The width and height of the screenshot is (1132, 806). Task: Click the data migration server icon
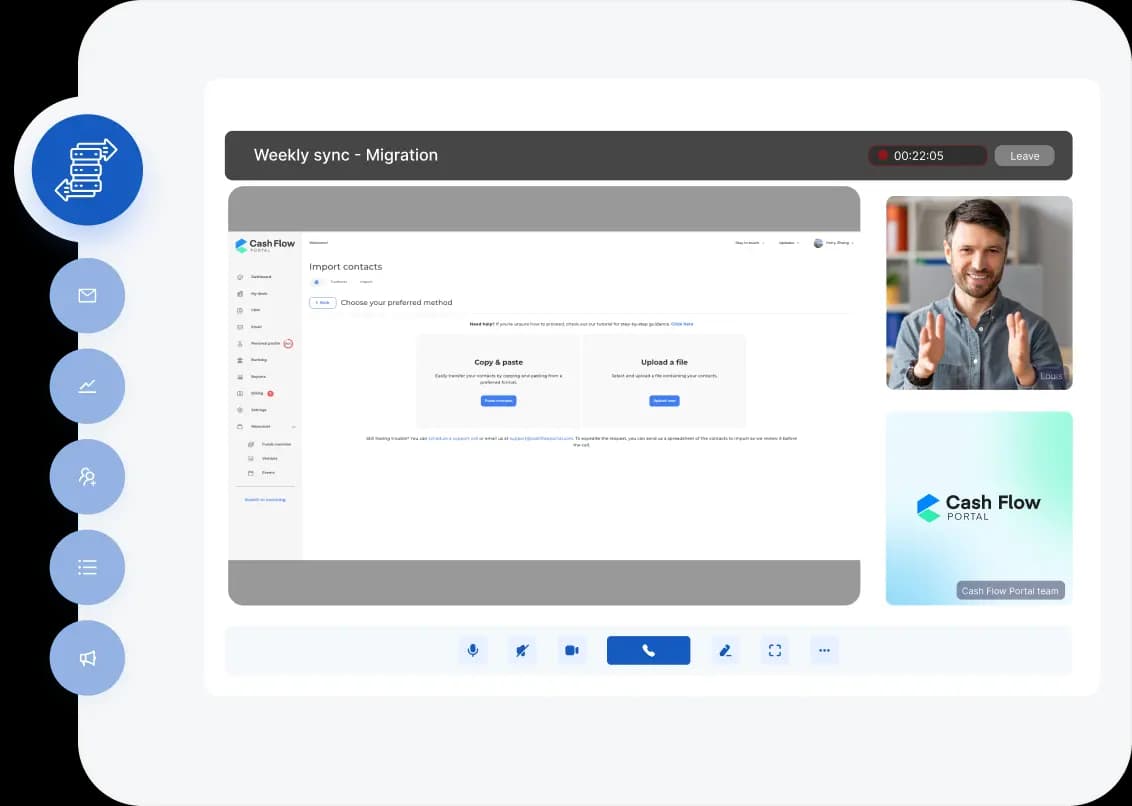tap(87, 169)
